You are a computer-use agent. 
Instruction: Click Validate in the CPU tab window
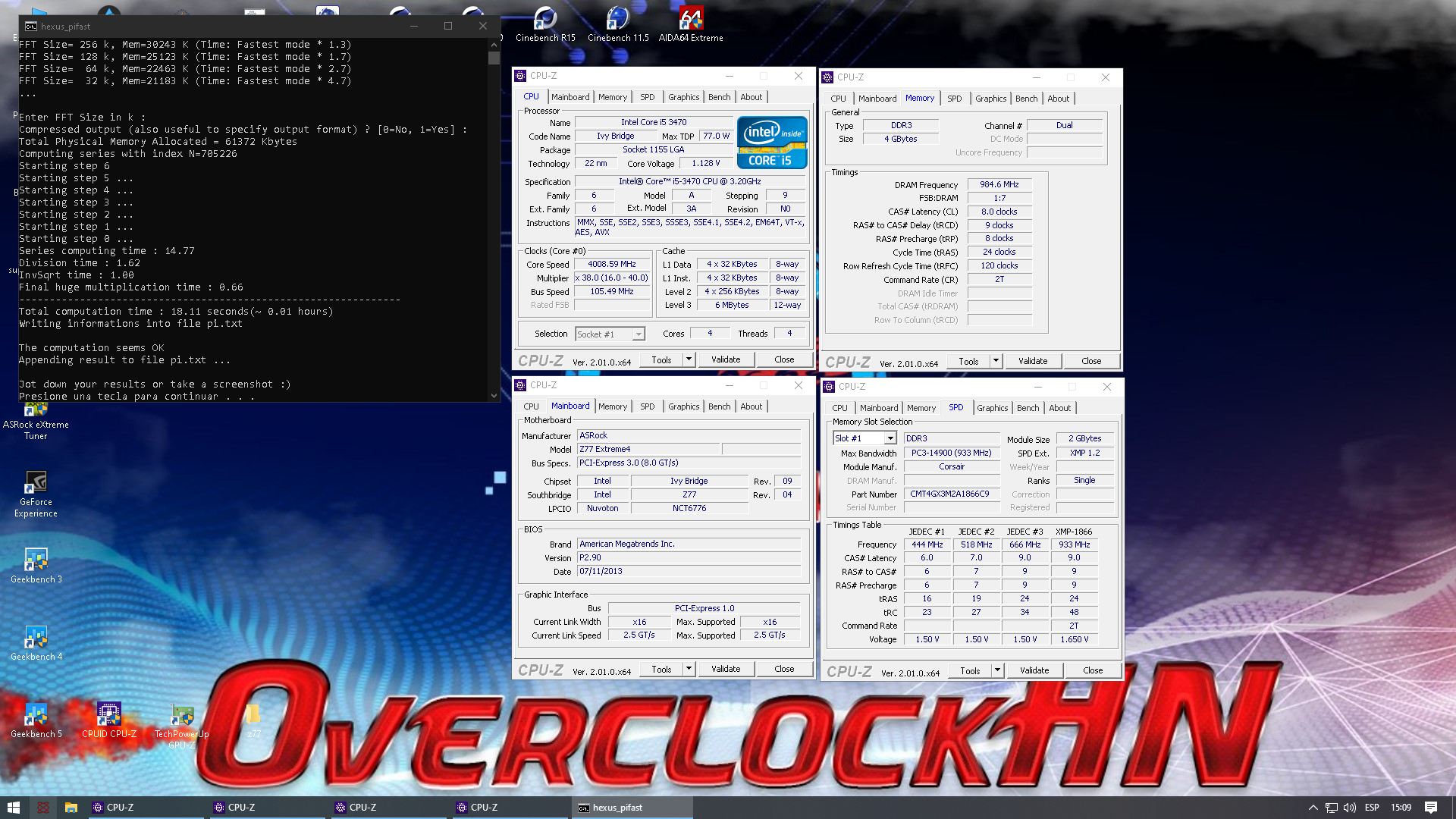(726, 359)
